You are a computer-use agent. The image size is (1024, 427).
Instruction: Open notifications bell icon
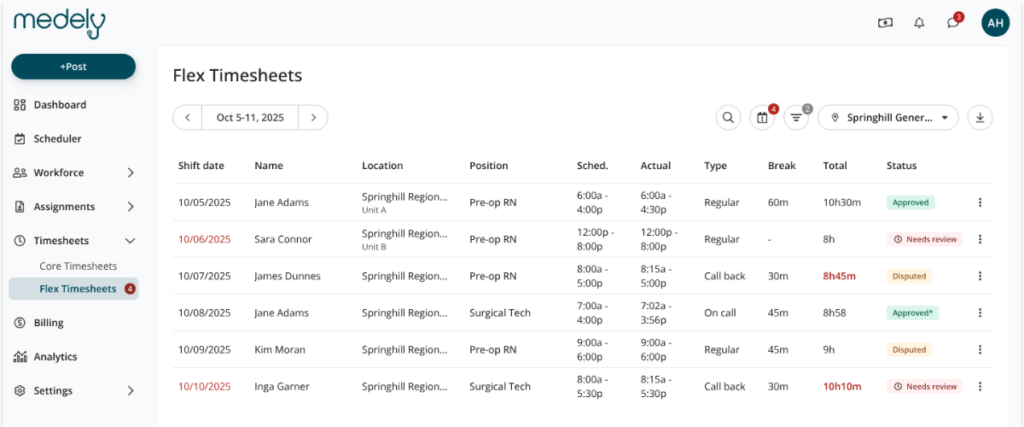[x=920, y=23]
